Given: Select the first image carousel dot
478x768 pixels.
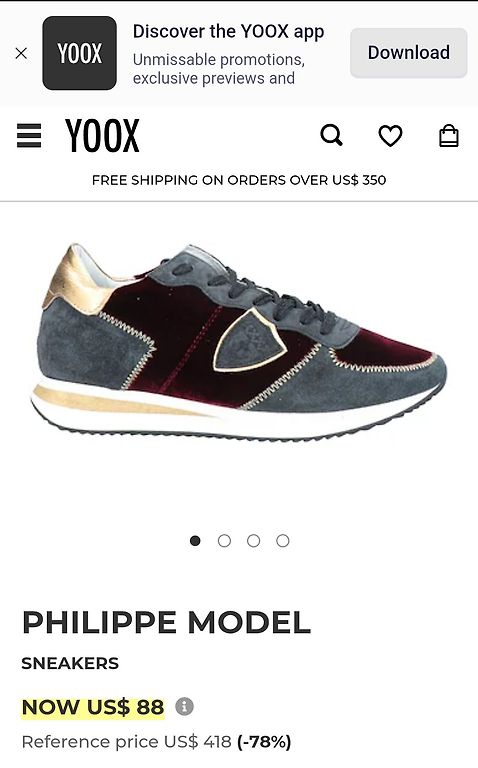Looking at the screenshot, I should [x=195, y=541].
